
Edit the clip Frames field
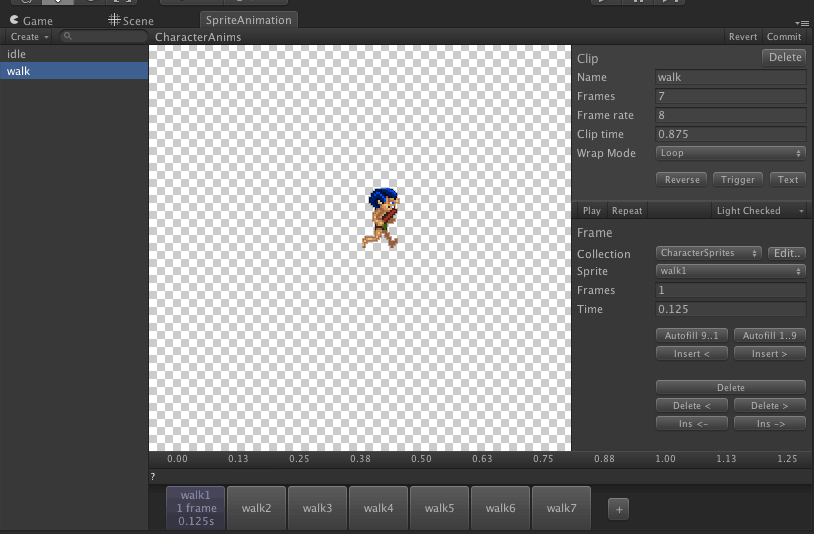pyautogui.click(x=730, y=96)
